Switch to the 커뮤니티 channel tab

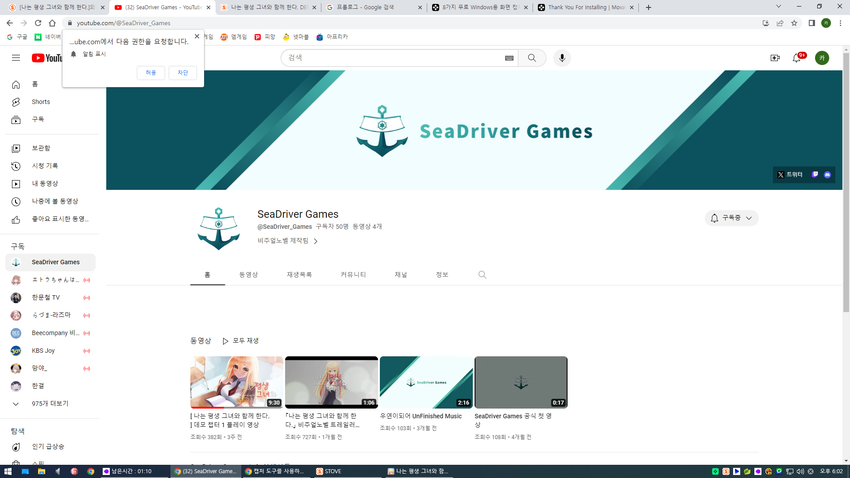(x=353, y=275)
